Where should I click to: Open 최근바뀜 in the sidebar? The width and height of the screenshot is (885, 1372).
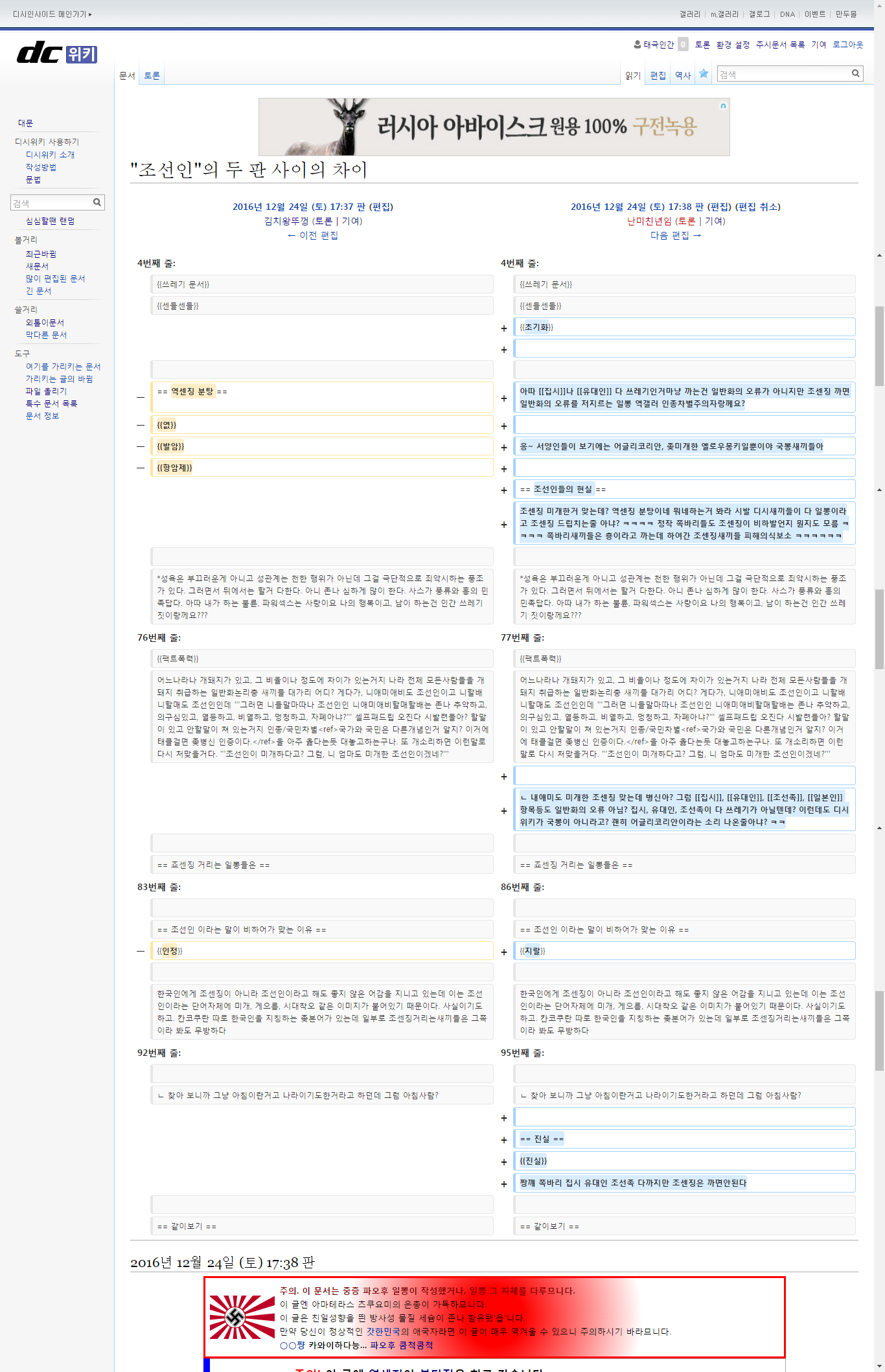point(41,254)
